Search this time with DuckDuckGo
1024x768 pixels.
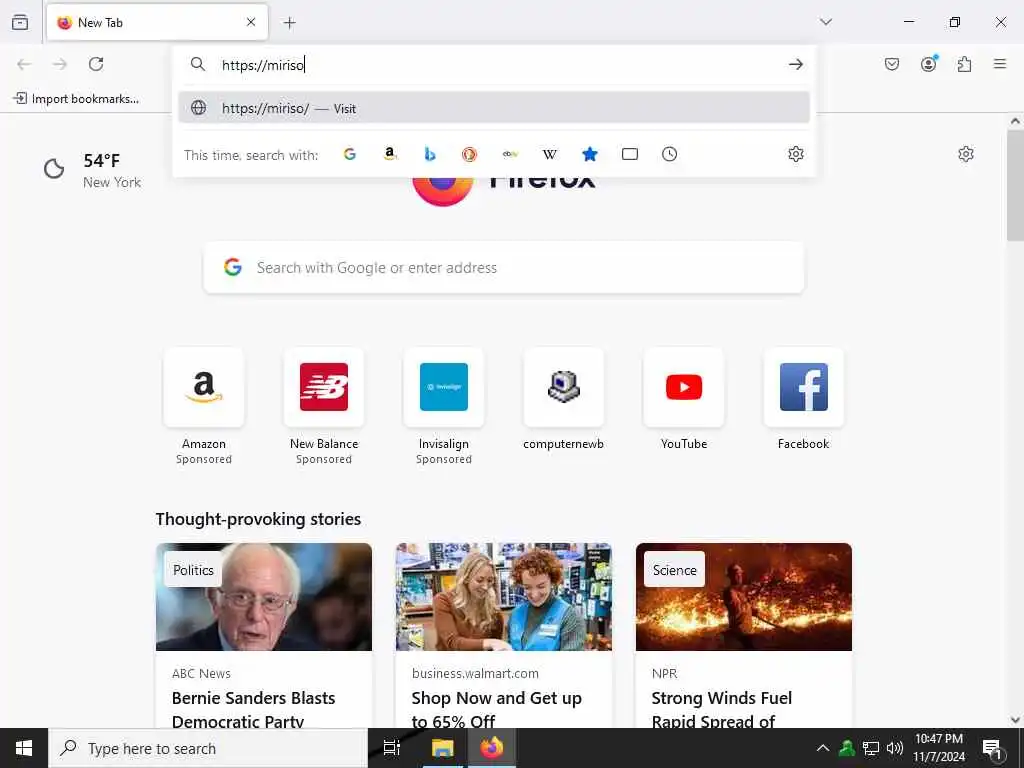(470, 154)
